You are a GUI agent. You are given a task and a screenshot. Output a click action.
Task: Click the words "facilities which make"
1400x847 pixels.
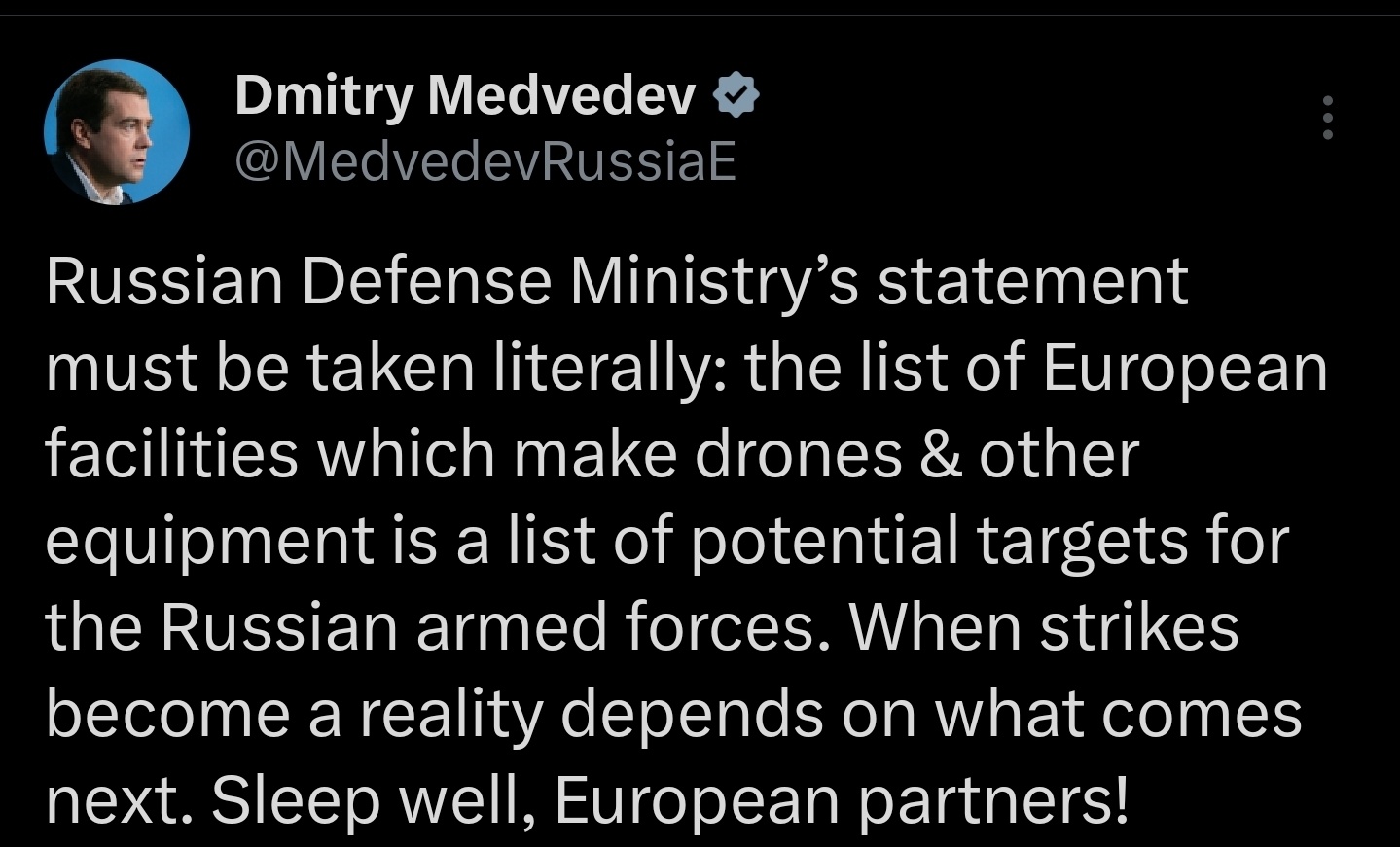click(361, 455)
